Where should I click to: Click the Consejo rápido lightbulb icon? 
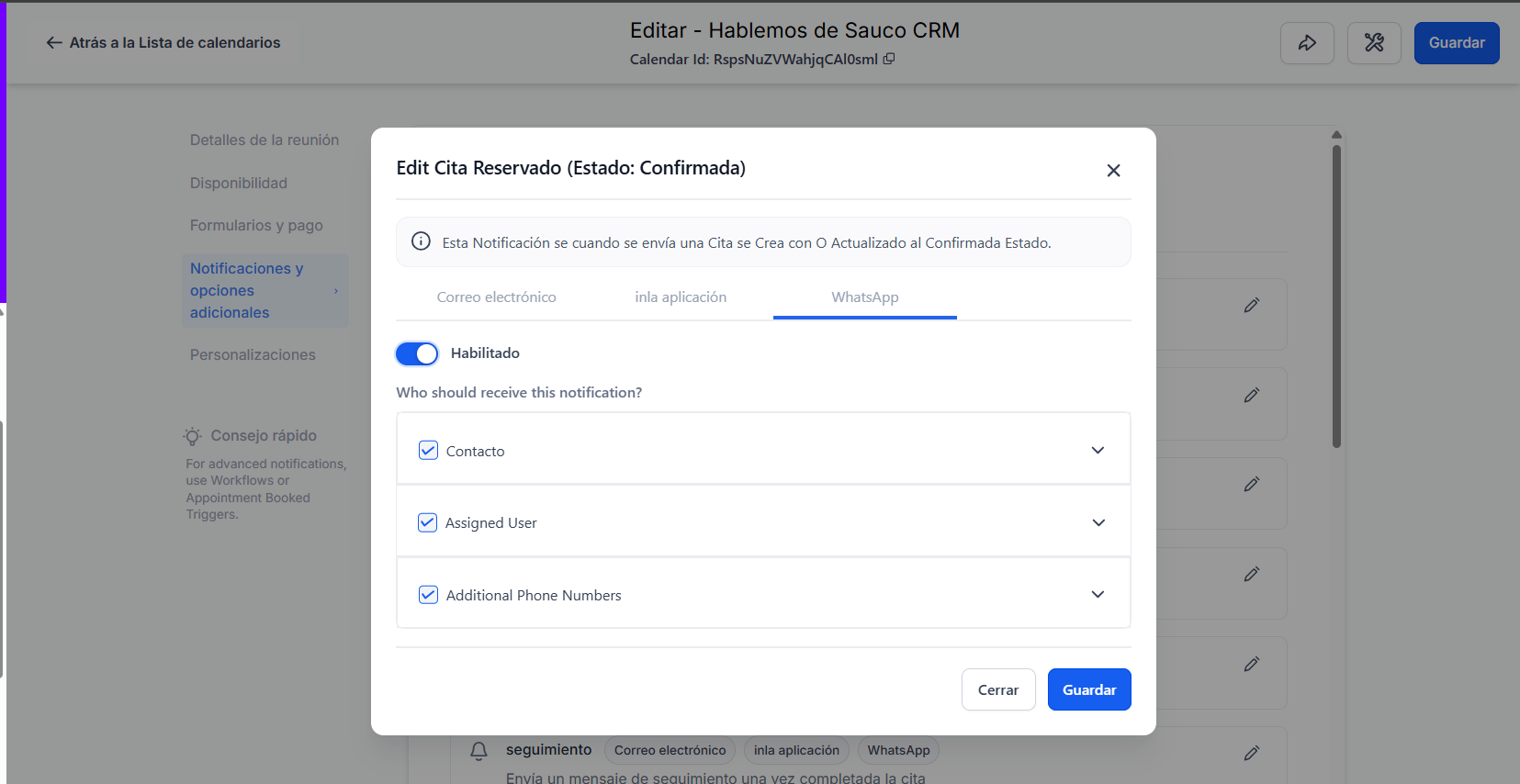pos(192,436)
